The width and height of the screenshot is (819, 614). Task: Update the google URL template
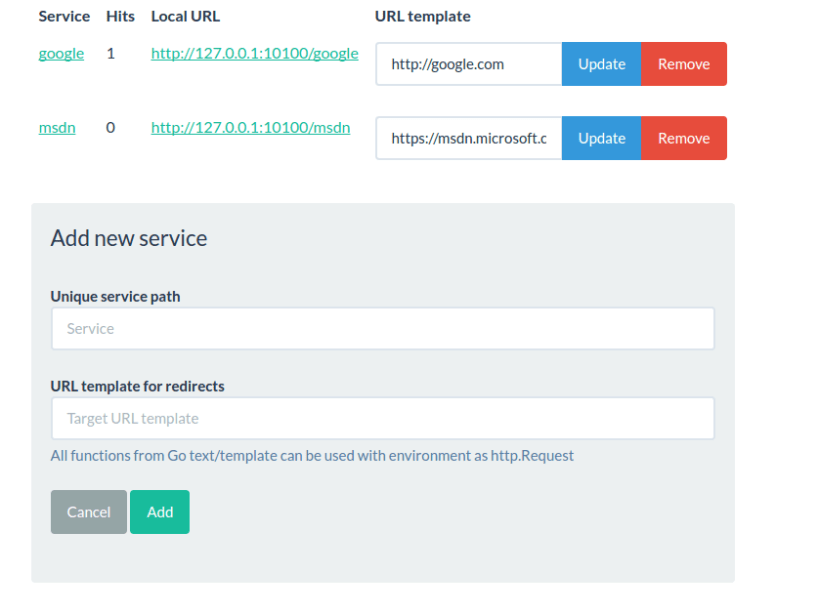click(x=601, y=63)
